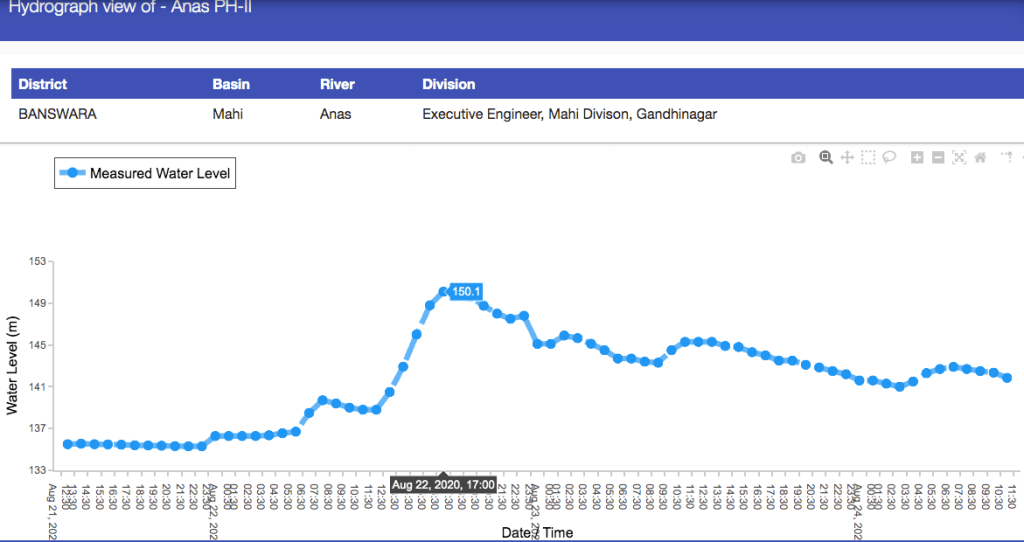Image resolution: width=1024 pixels, height=542 pixels.
Task: Click the BANSWARA district cell
Action: pos(57,114)
